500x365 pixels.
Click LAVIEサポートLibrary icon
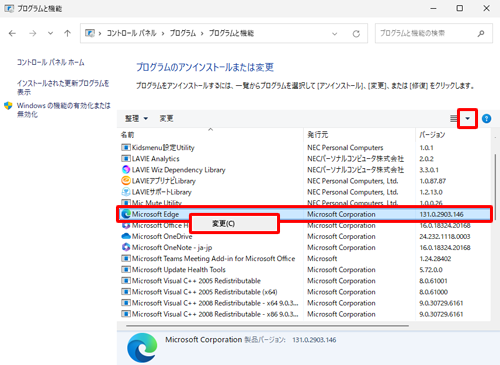tap(126, 192)
